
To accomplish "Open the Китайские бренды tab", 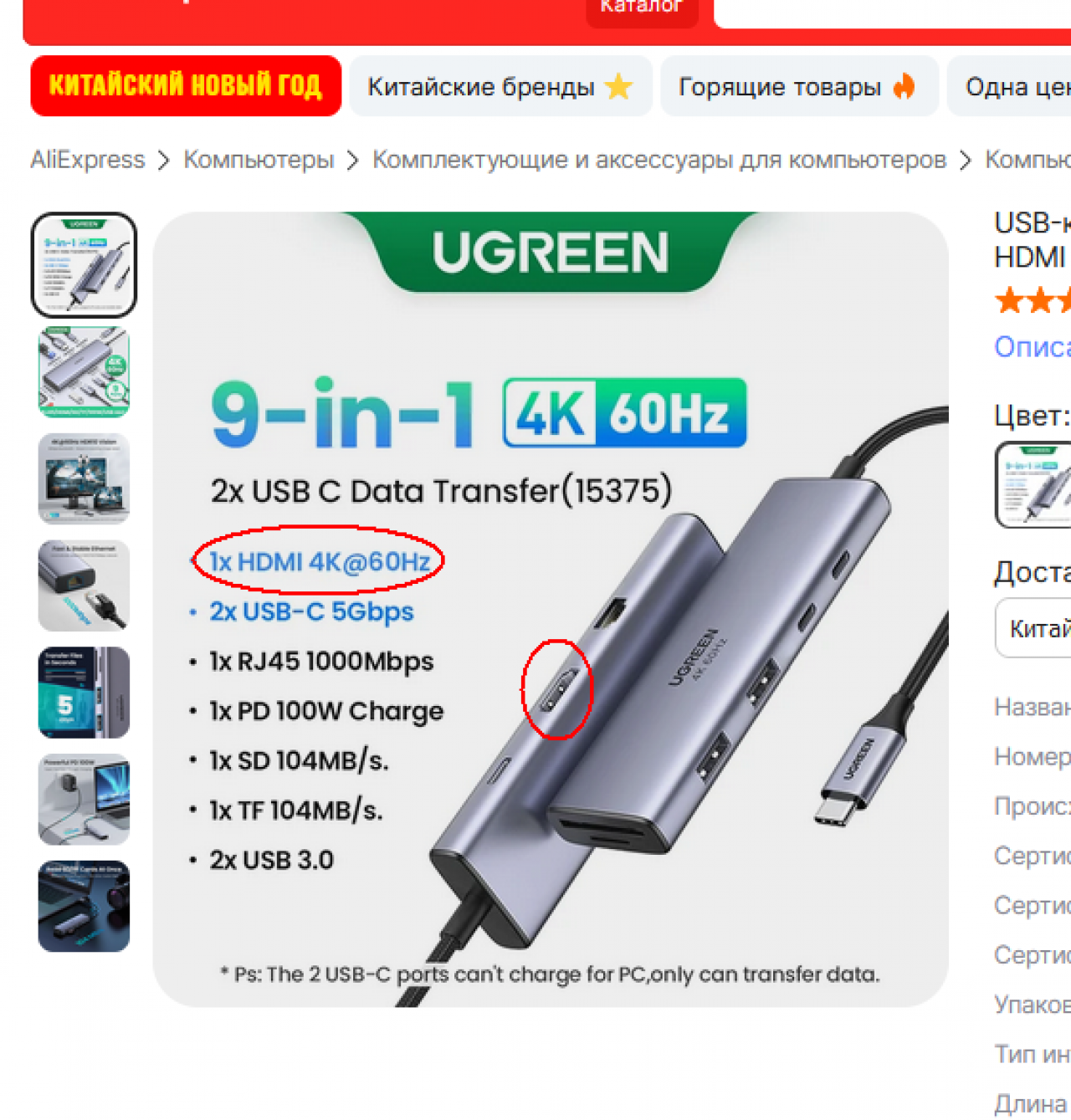I will 500,86.
